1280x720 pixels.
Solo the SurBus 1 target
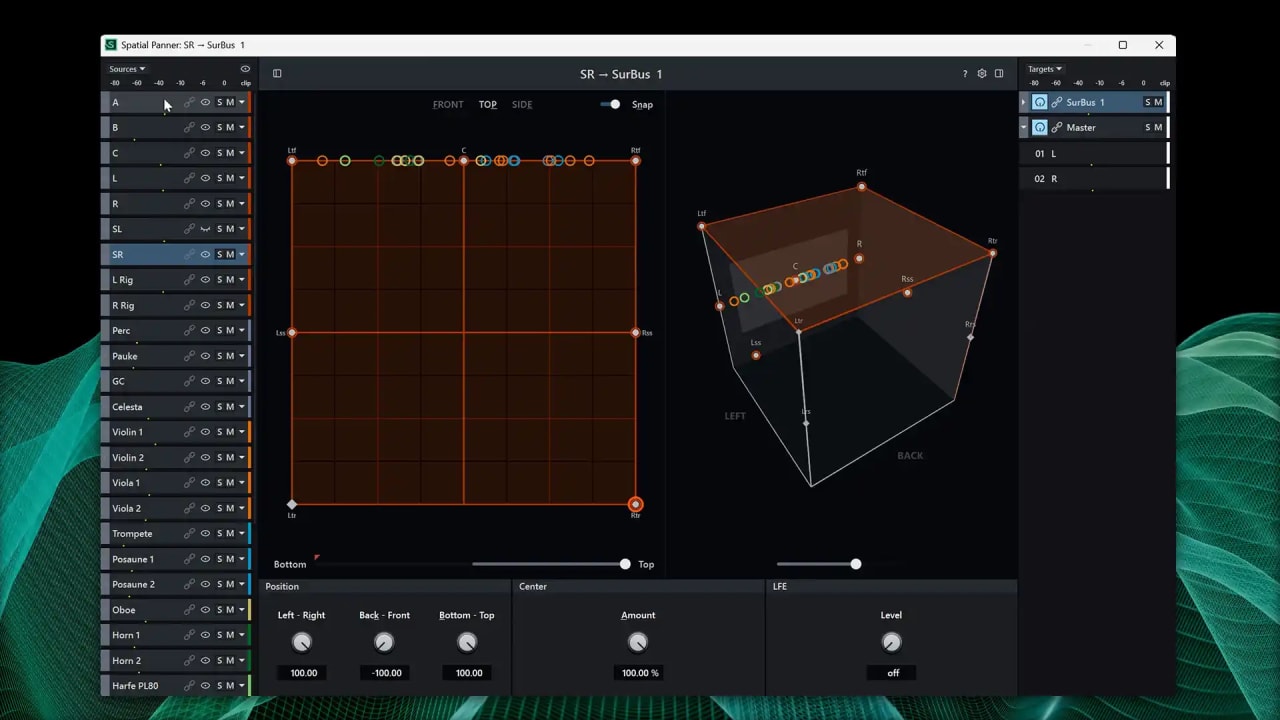pyautogui.click(x=1148, y=102)
